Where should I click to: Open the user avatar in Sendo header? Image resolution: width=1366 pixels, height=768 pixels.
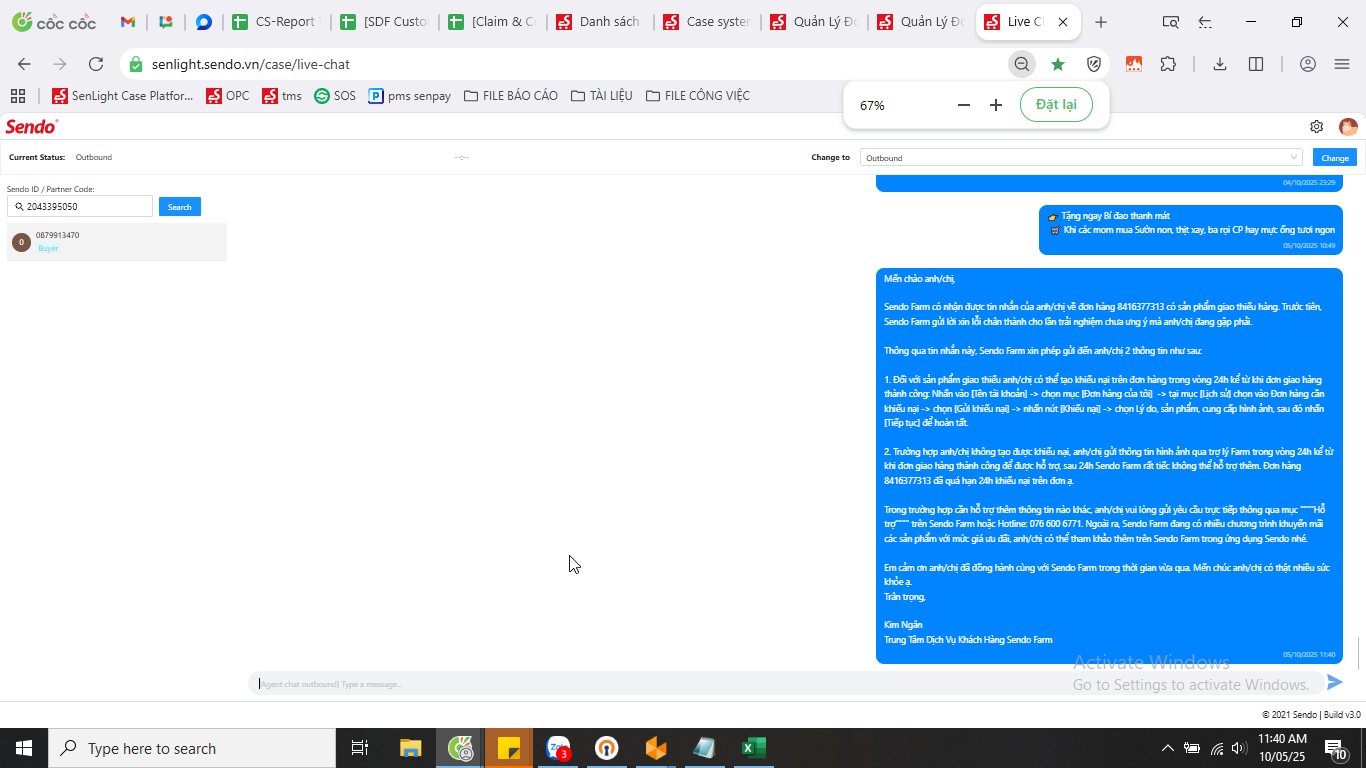pyautogui.click(x=1348, y=127)
